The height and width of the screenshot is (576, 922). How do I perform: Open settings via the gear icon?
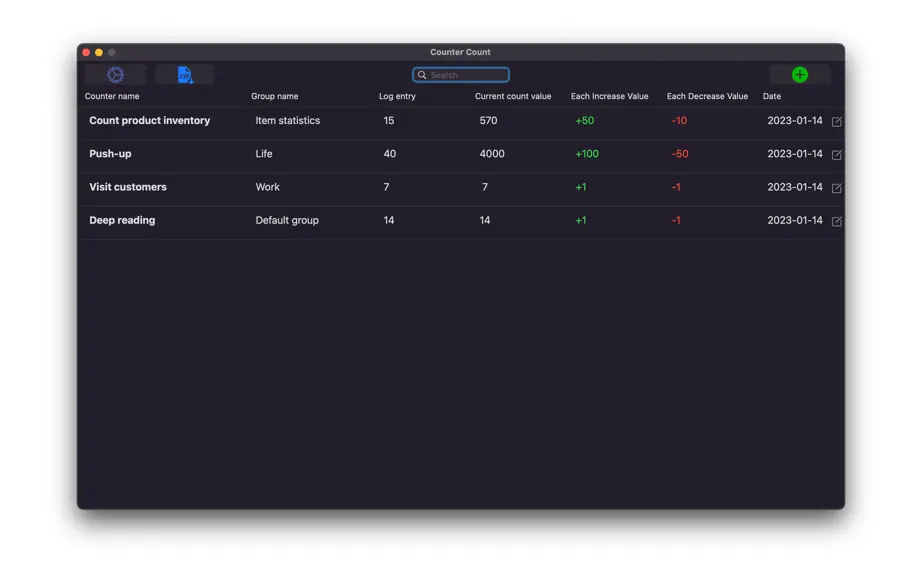pyautogui.click(x=115, y=75)
